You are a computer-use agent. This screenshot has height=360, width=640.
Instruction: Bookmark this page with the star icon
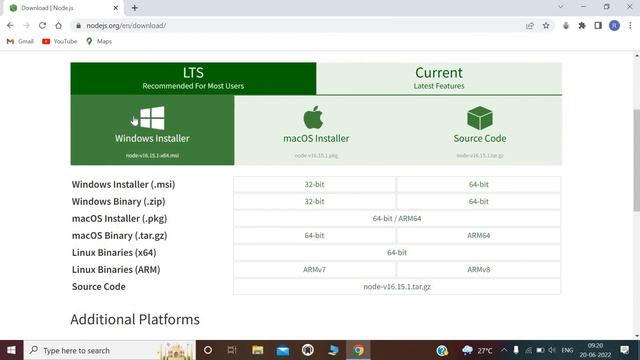[x=546, y=25]
